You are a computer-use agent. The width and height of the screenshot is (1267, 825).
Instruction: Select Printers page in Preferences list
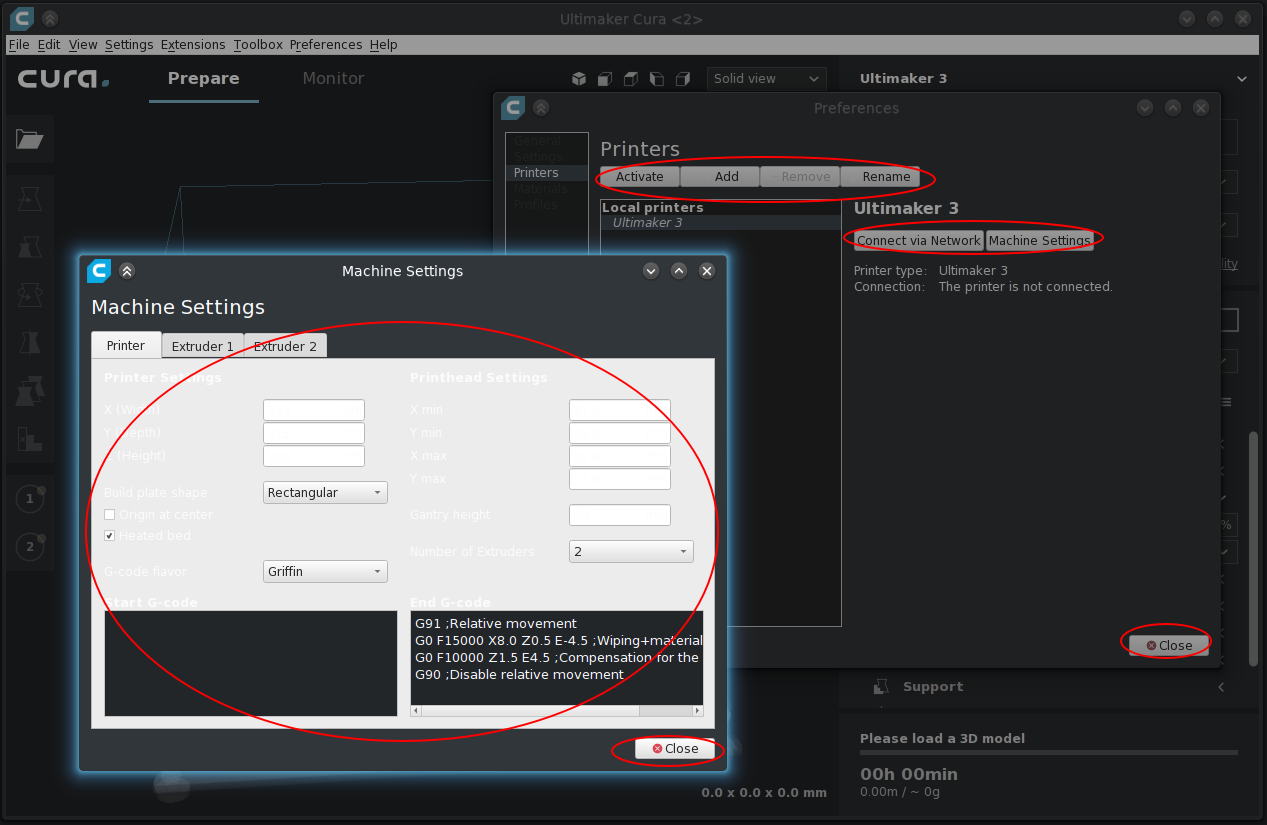click(x=547, y=173)
